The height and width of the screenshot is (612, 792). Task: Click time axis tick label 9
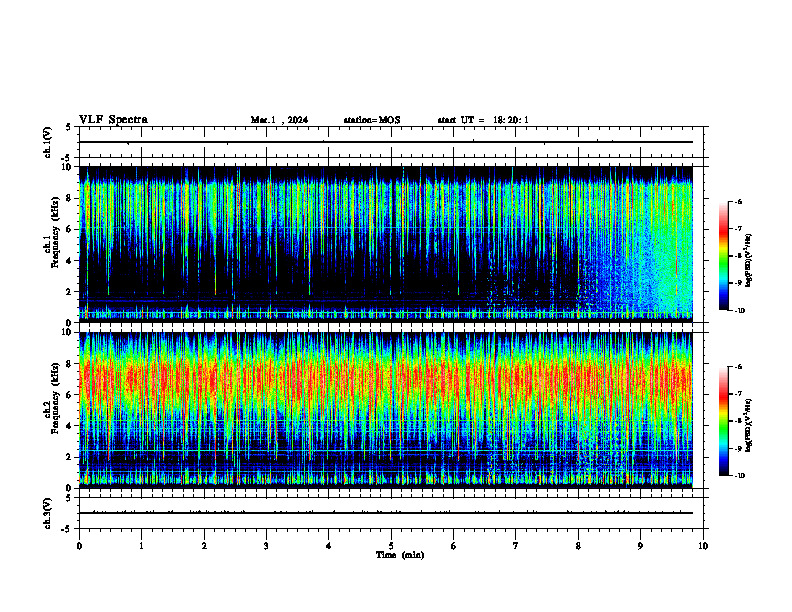640,546
